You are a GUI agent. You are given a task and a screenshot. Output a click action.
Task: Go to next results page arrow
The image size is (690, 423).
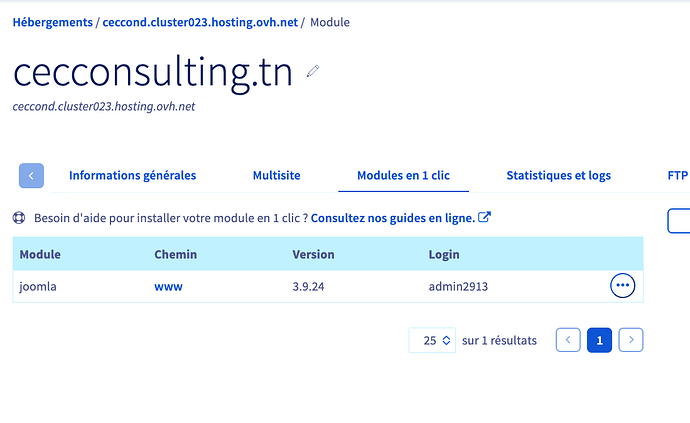pos(631,340)
